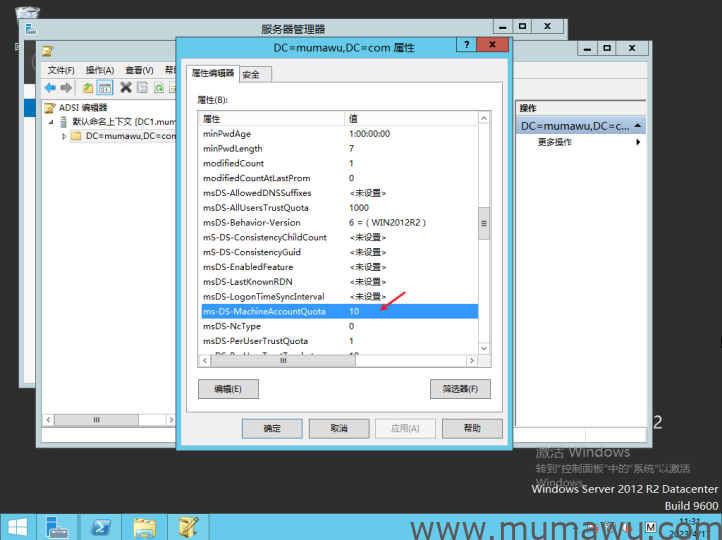
Task: Collapse the 默认命名上下文 tree node
Action: 52,121
